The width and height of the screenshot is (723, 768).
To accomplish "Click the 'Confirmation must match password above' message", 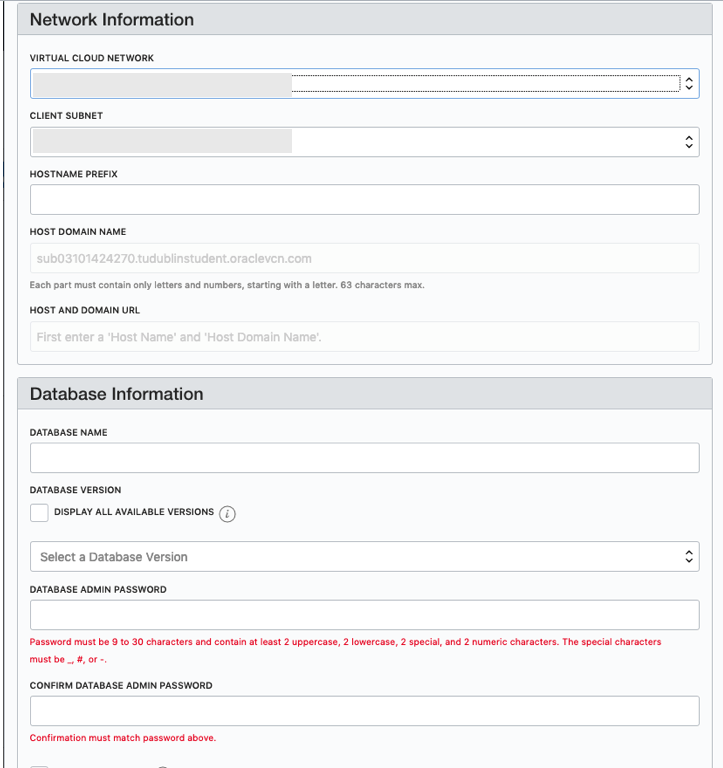I will click(x=123, y=738).
